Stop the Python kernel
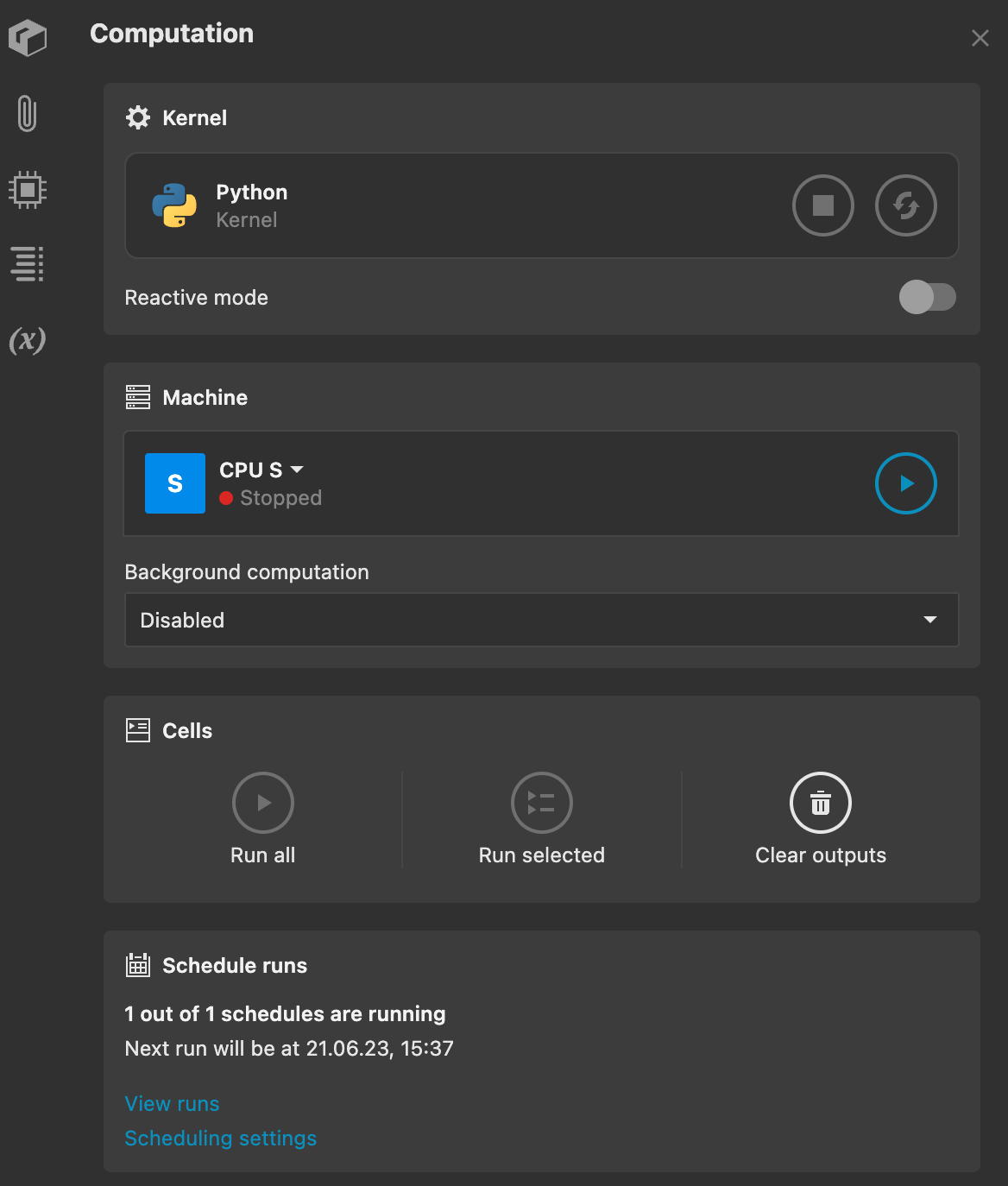 tap(822, 205)
